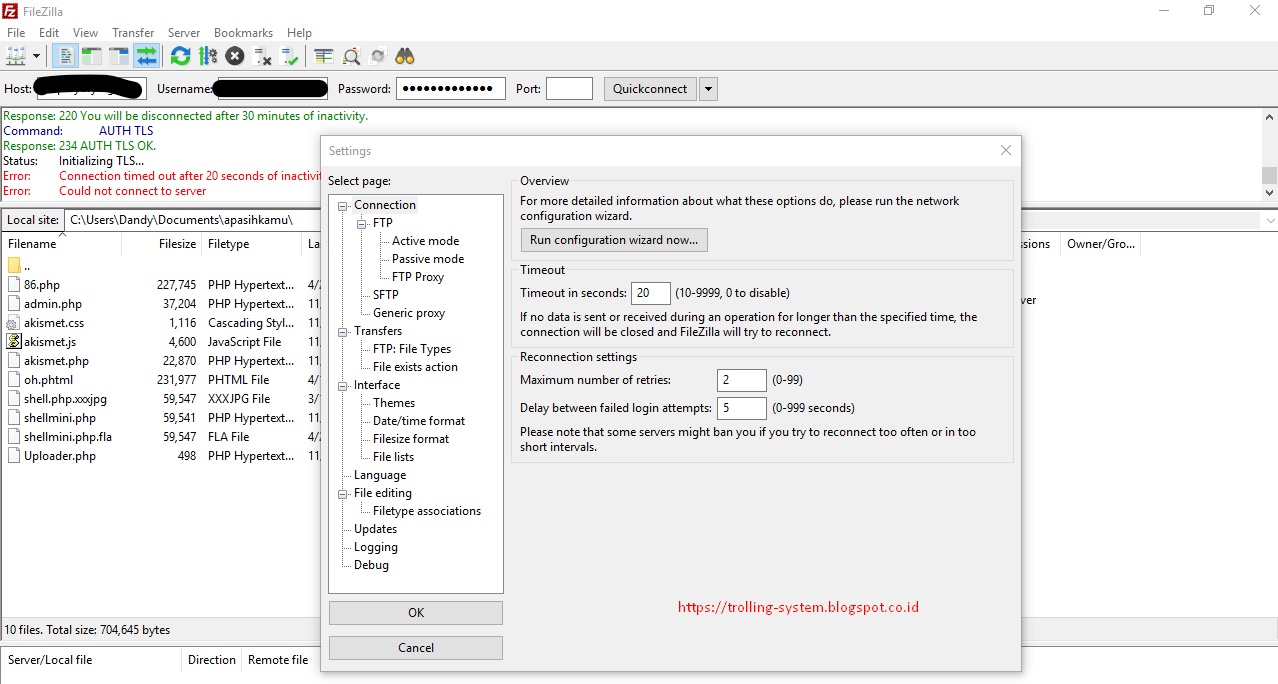Open the Bookmarks menu

pos(243,33)
